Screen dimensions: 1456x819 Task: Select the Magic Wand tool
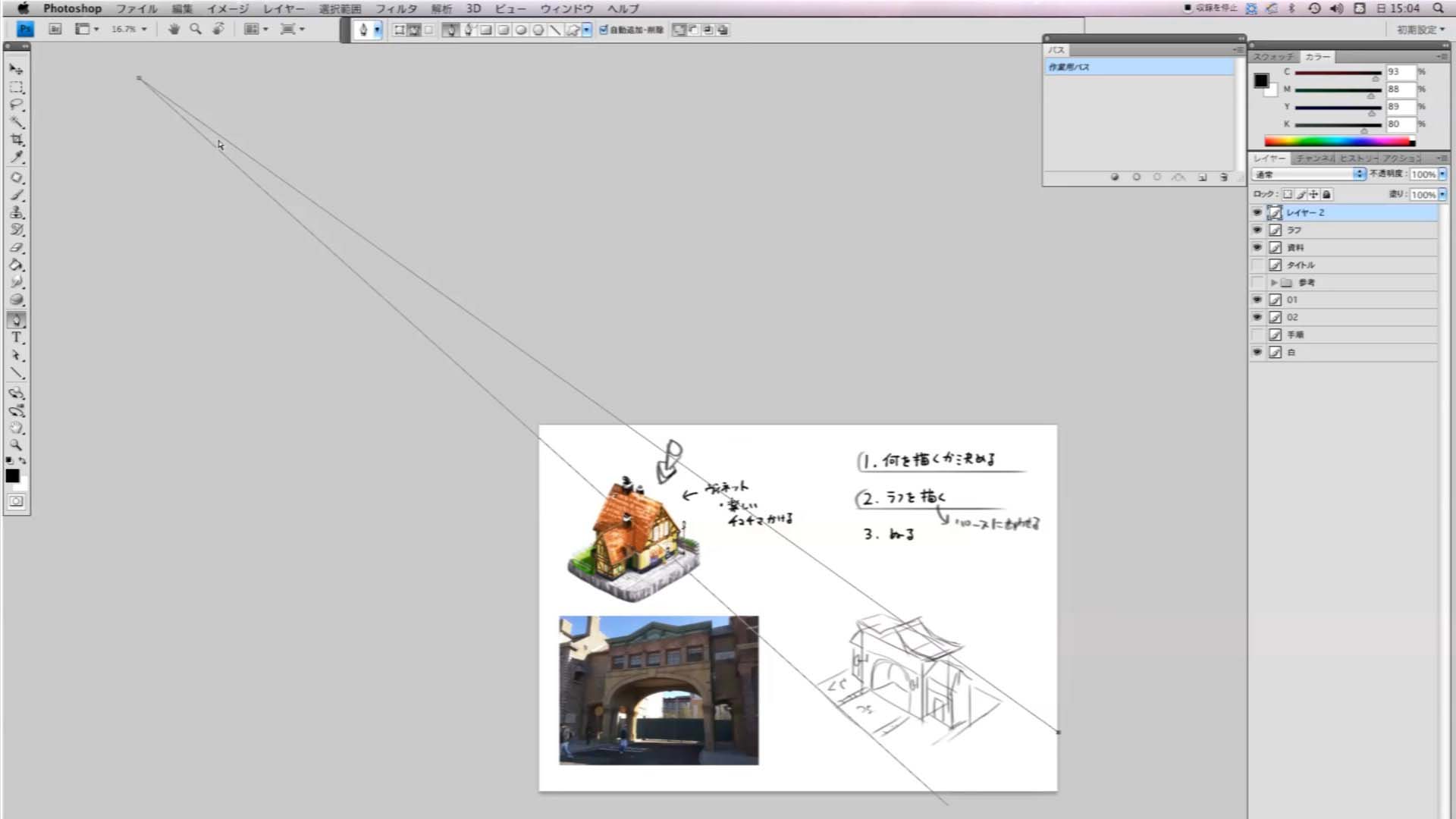16,122
